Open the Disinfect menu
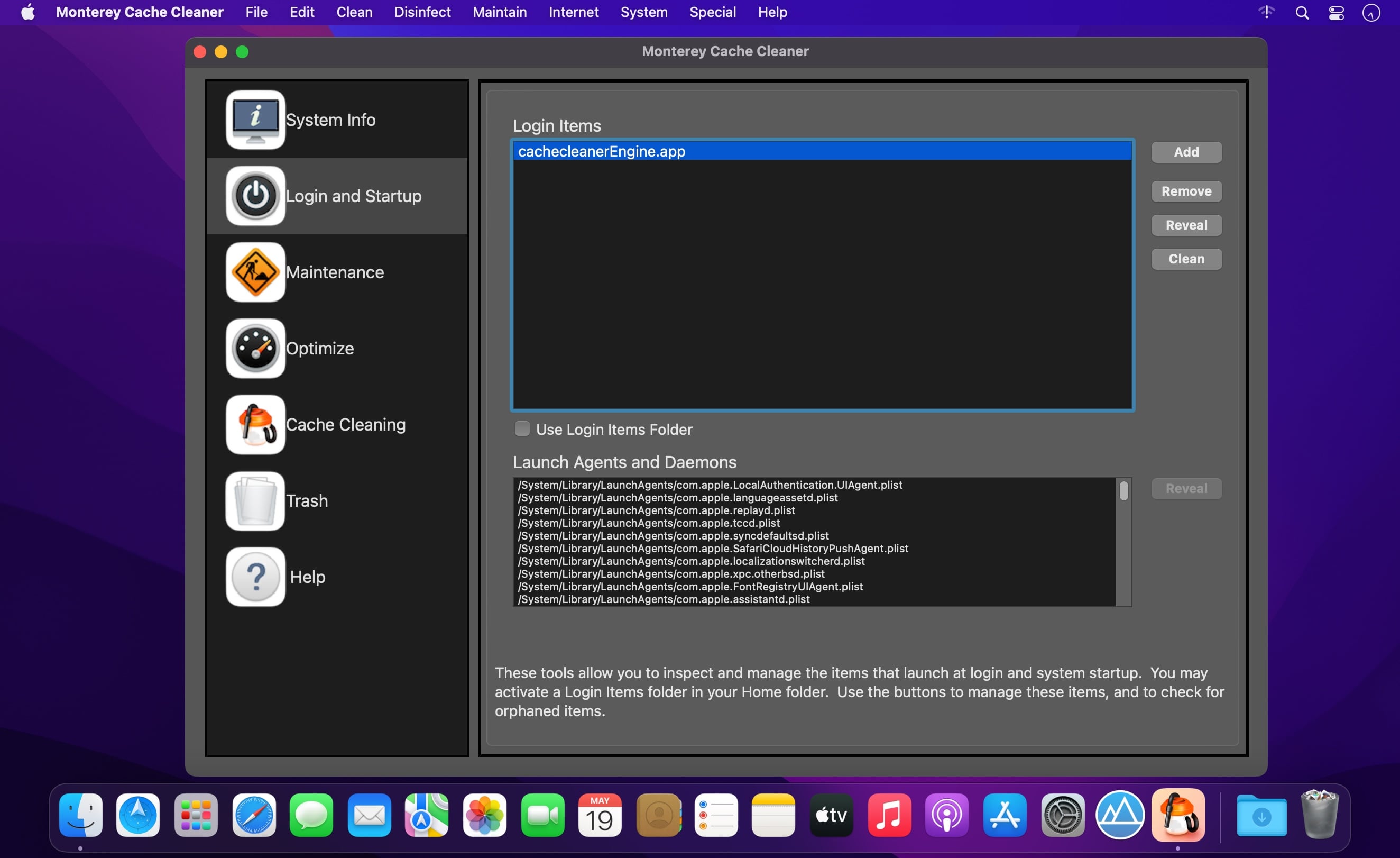Image resolution: width=1400 pixels, height=858 pixels. tap(422, 12)
